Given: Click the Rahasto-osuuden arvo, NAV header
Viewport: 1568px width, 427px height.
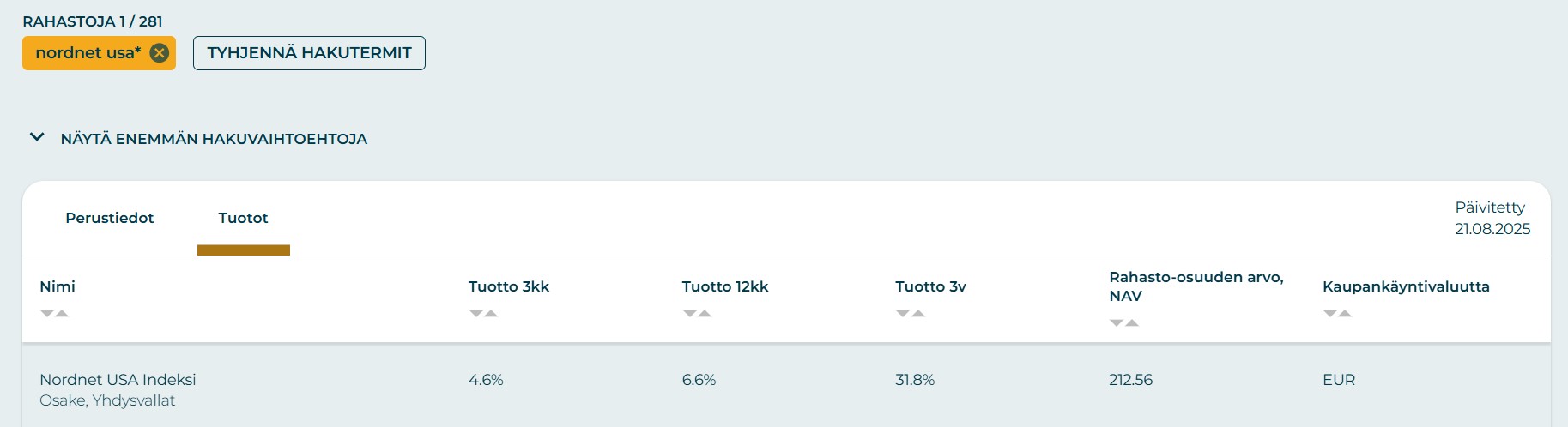Looking at the screenshot, I should point(1196,286).
